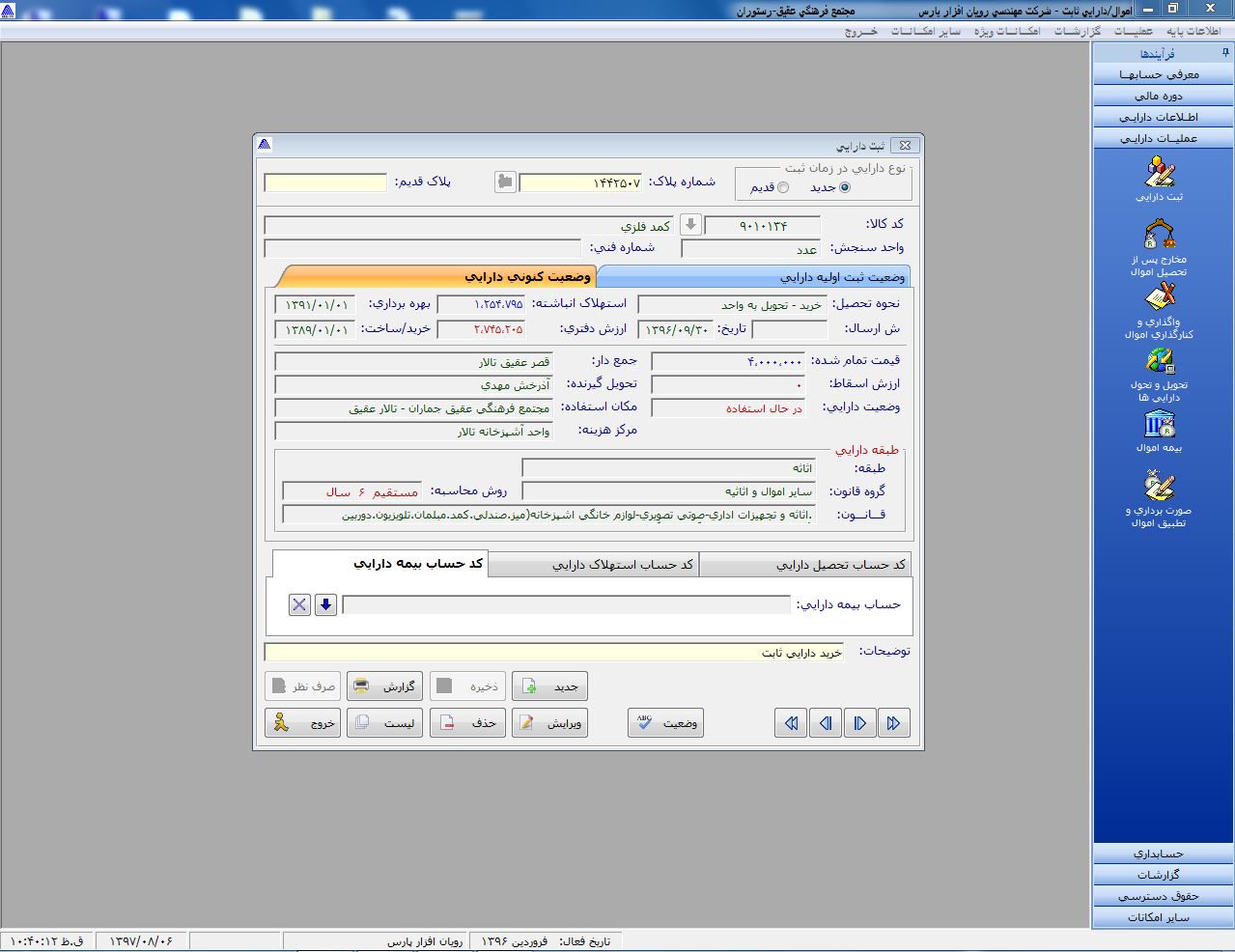Open تحویل و تحول دارایی ها icon

(x=1159, y=375)
